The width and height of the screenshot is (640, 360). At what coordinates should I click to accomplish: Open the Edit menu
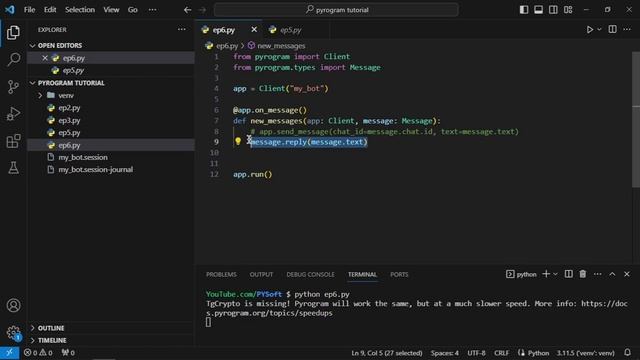[x=50, y=10]
